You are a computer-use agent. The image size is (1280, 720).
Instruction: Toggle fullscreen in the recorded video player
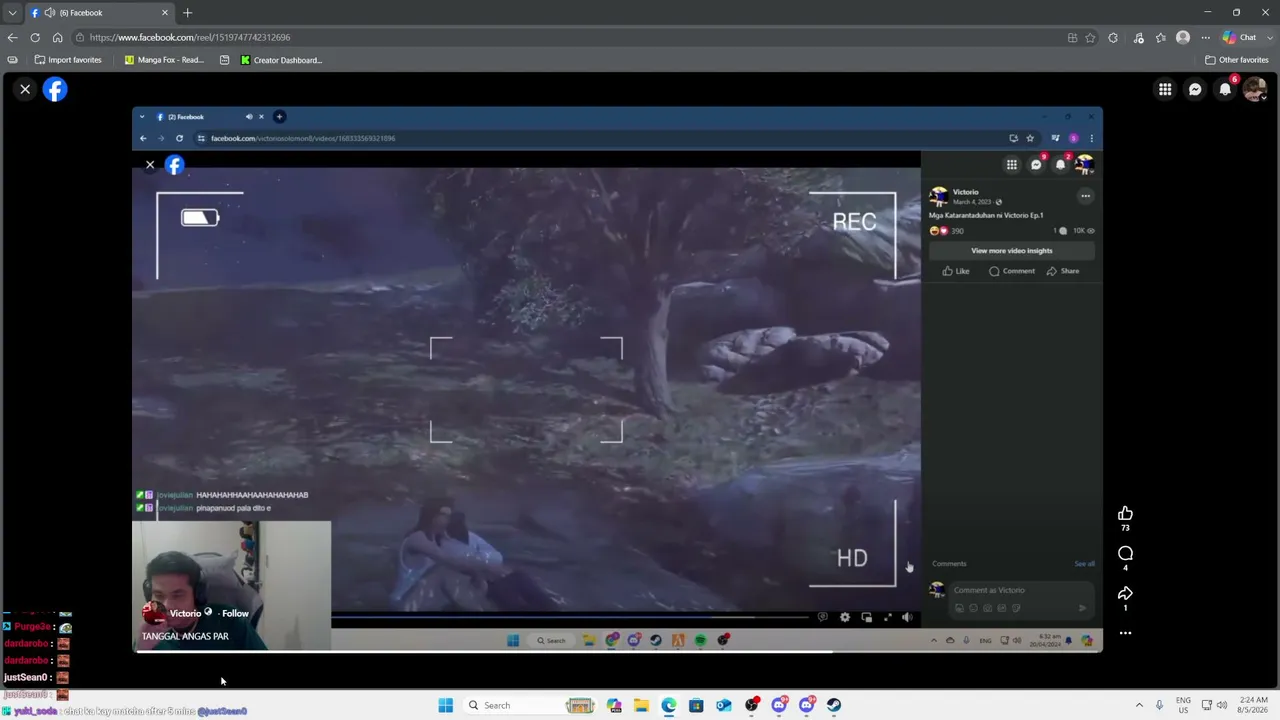(x=888, y=617)
